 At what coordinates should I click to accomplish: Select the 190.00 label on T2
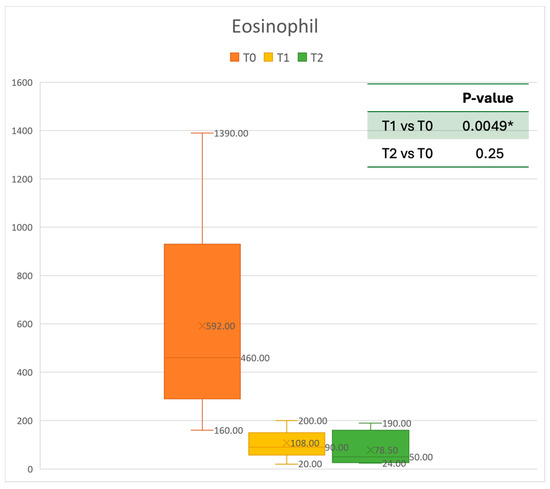point(397,424)
